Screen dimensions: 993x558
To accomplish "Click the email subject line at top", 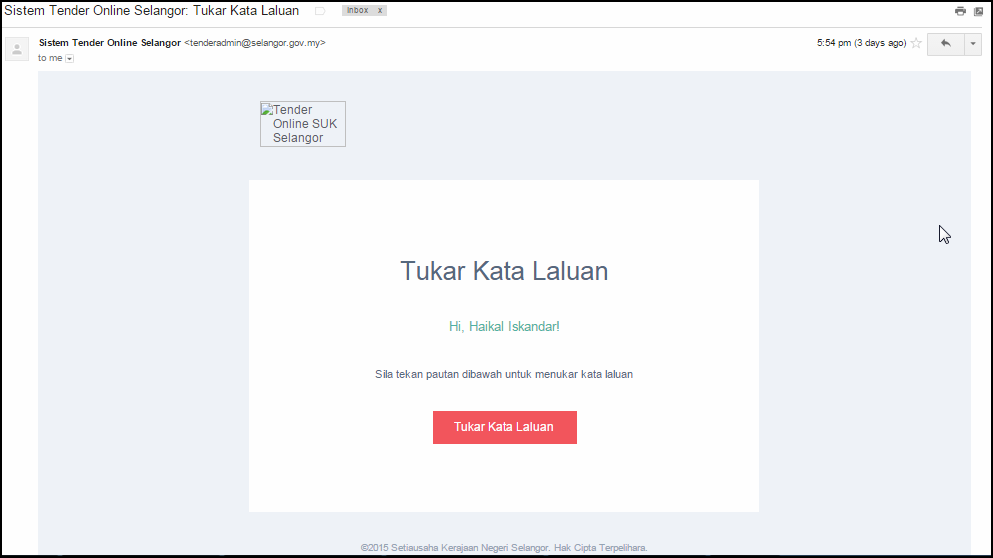I will [152, 11].
